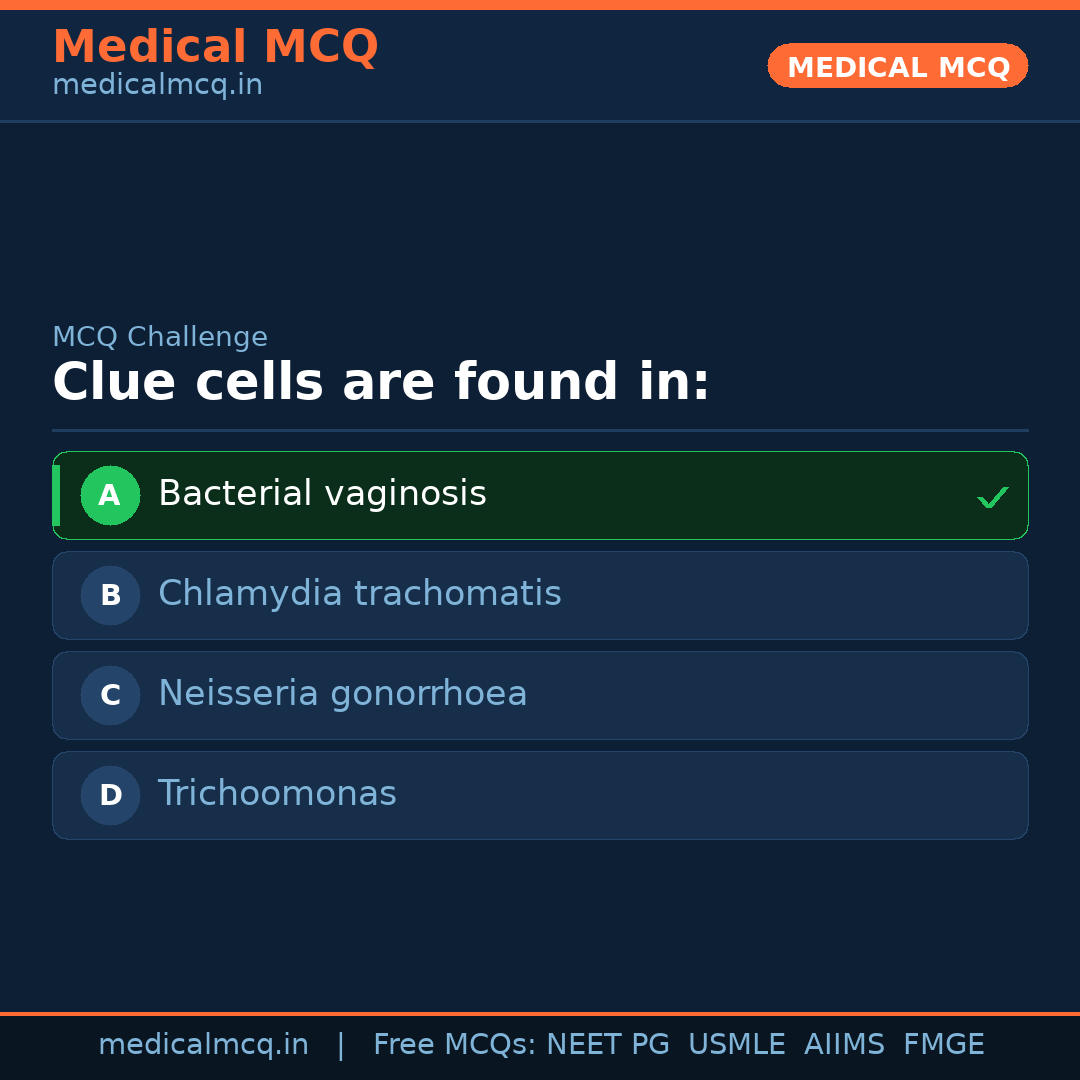The height and width of the screenshot is (1080, 1080).
Task: Click the B letter circle icon
Action: (110, 595)
